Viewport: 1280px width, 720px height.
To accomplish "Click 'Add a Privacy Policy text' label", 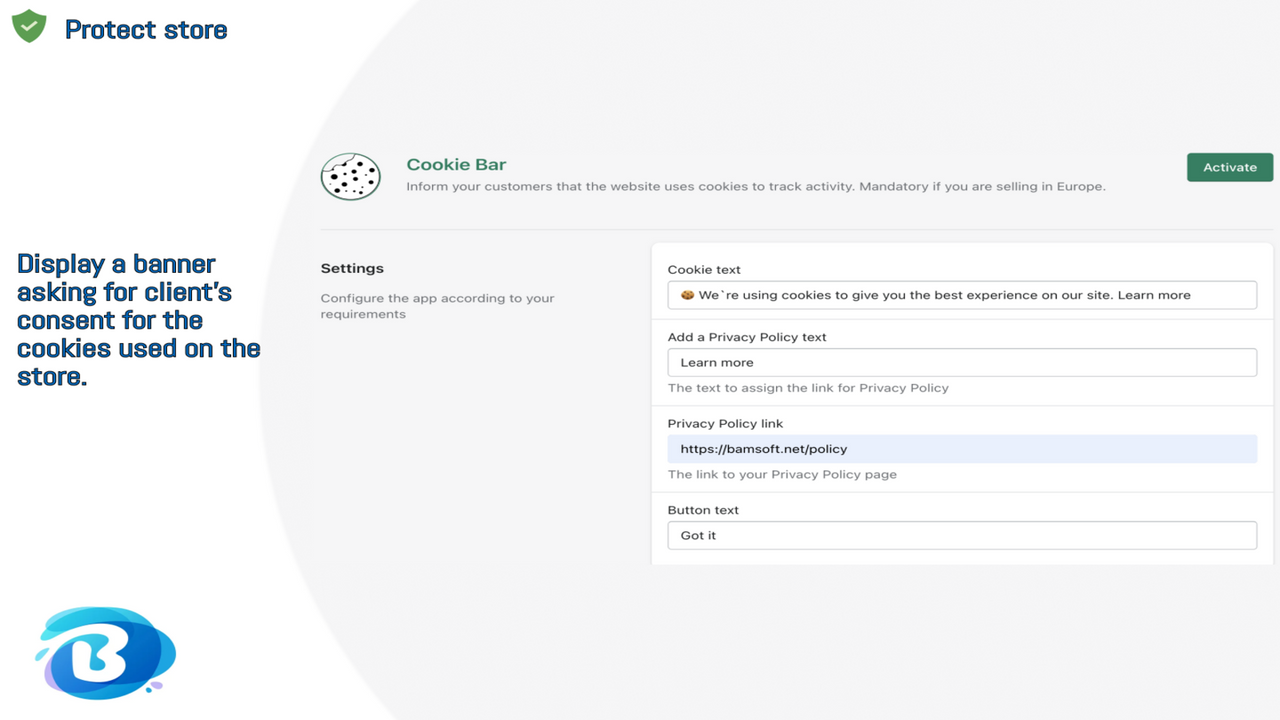I will pos(747,337).
